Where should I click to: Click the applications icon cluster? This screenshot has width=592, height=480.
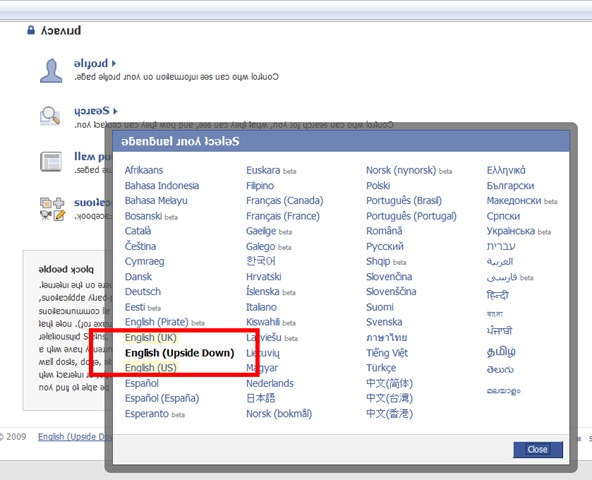click(x=52, y=209)
